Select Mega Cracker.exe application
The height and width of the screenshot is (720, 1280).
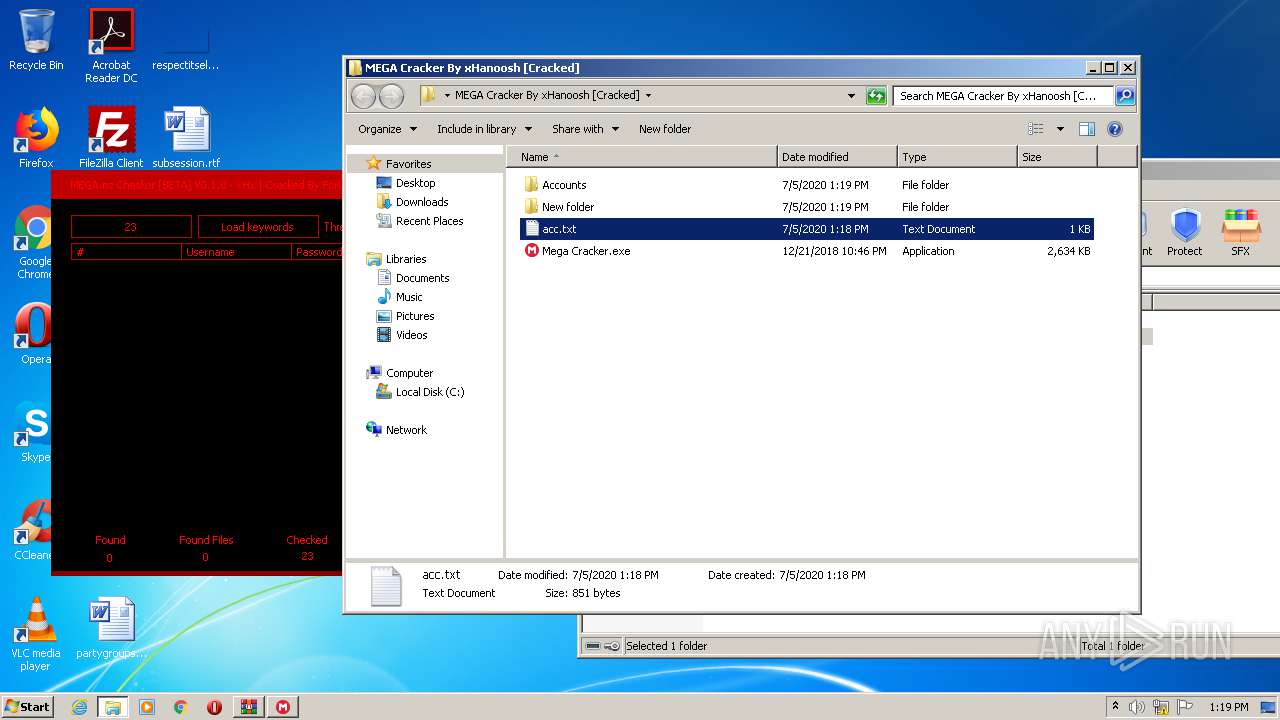pyautogui.click(x=586, y=251)
